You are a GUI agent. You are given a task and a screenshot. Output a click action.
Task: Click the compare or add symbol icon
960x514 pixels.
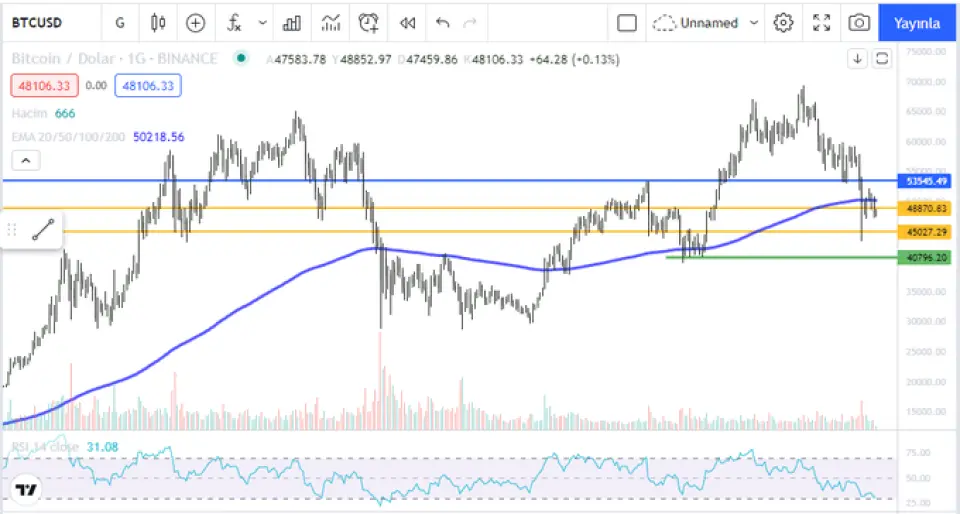(x=195, y=22)
